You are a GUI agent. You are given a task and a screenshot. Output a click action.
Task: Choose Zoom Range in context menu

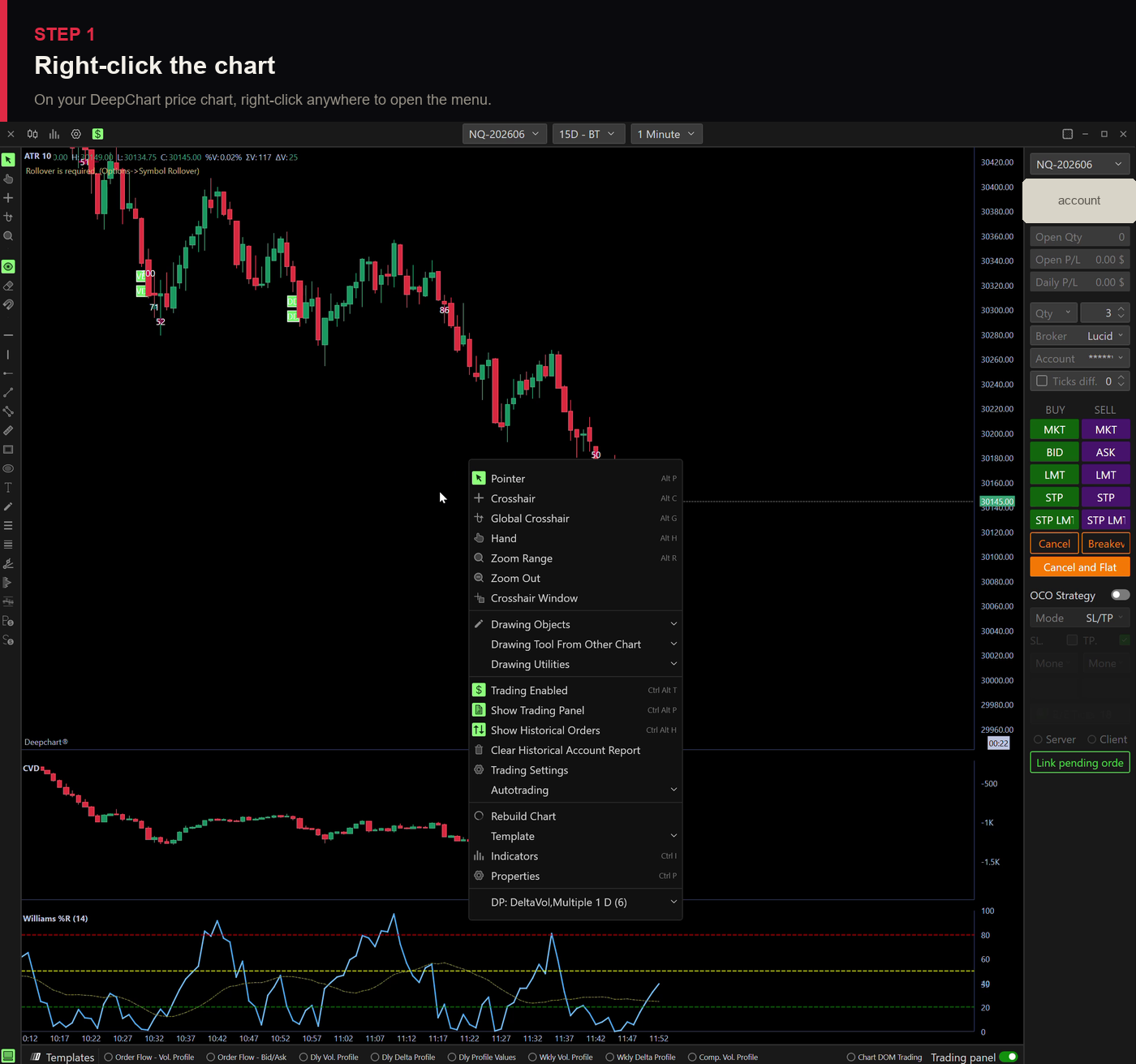click(575, 558)
